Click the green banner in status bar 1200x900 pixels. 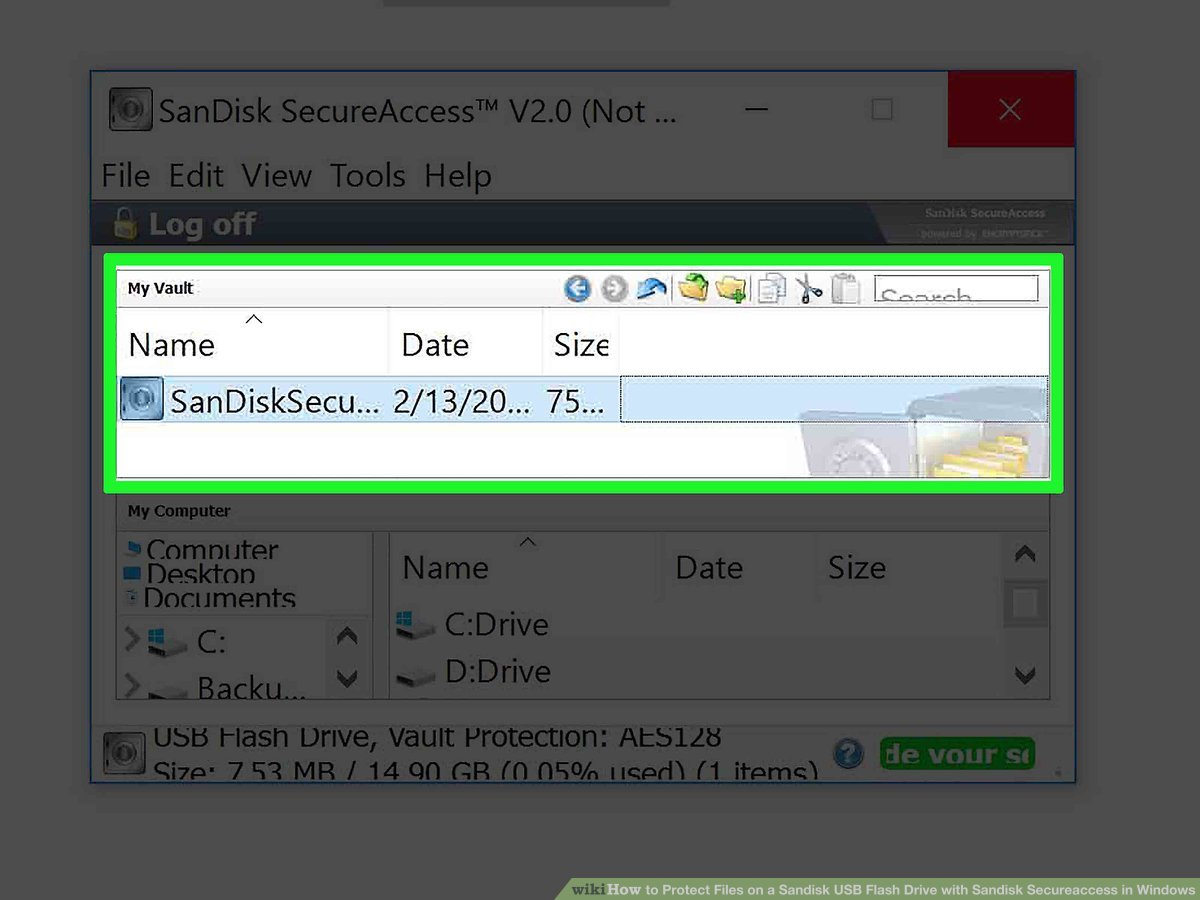coord(957,753)
